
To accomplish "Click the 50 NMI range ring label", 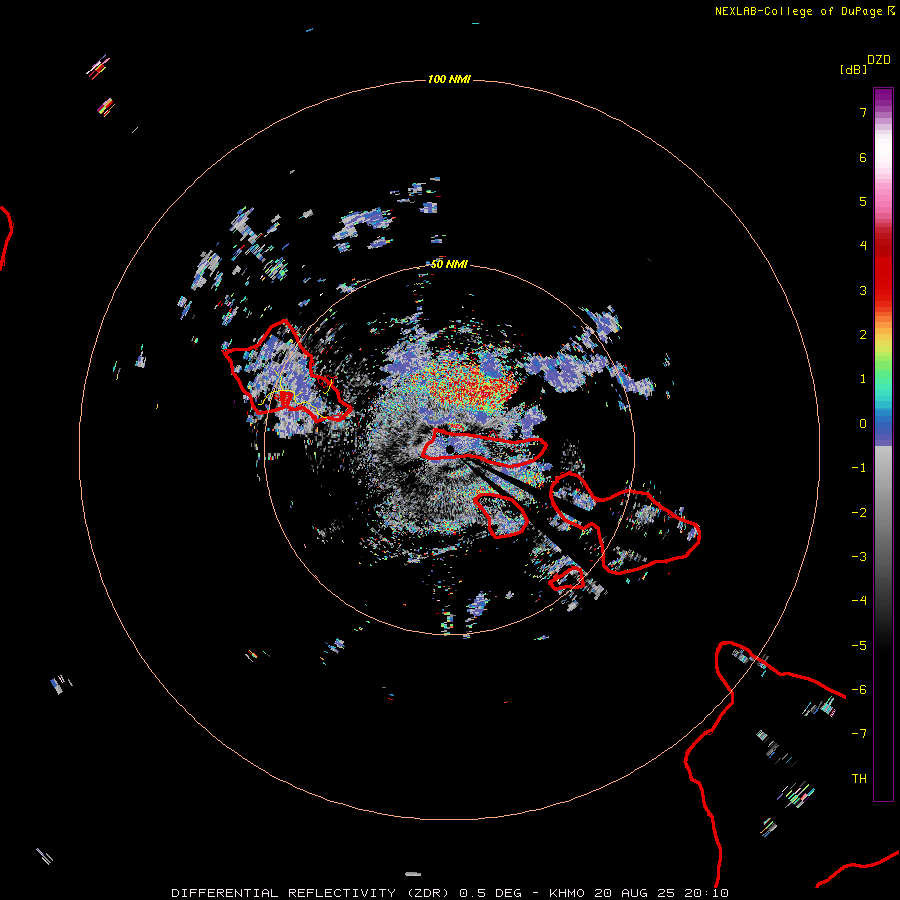I will point(449,264).
